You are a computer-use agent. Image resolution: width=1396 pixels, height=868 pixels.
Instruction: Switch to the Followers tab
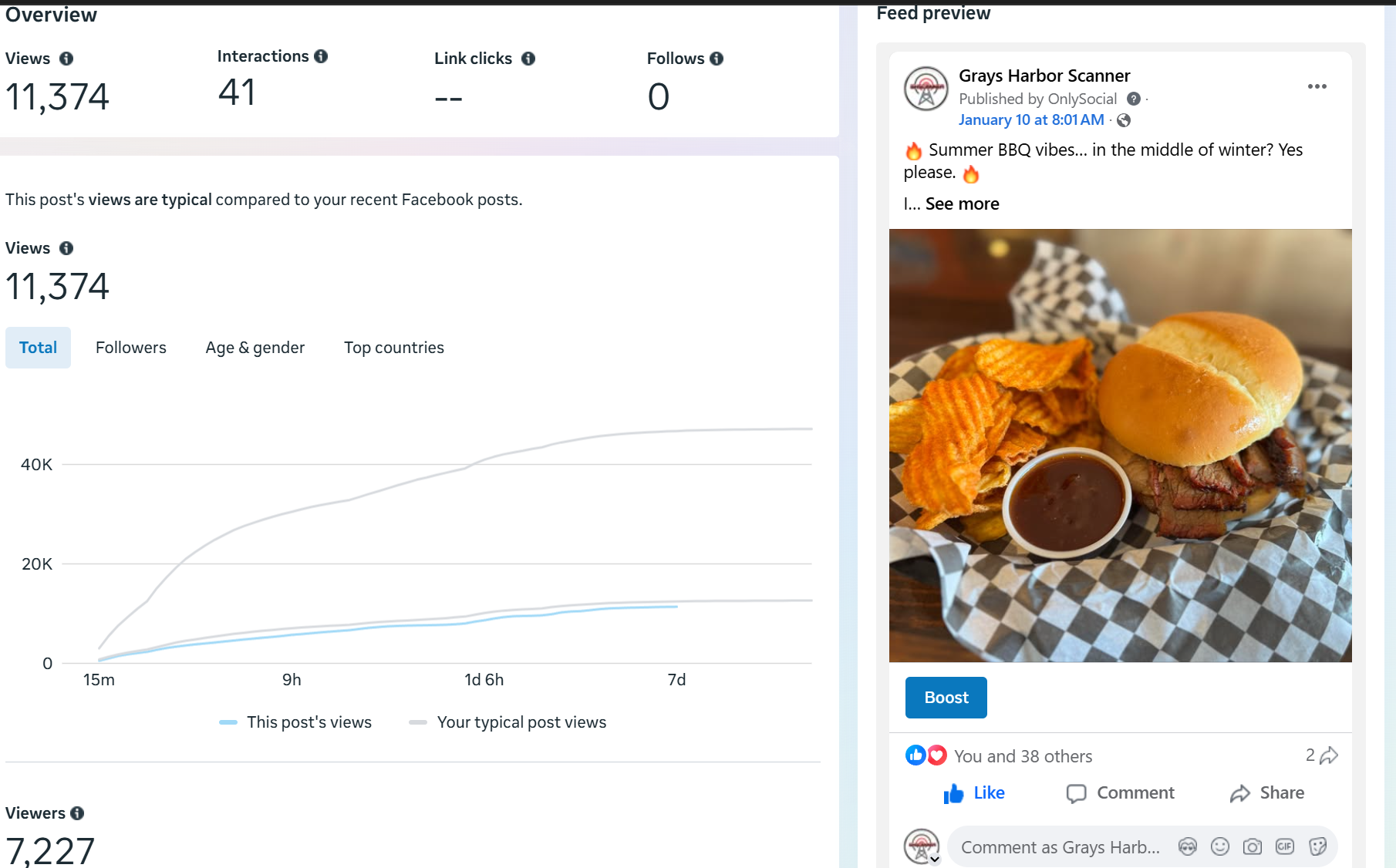pyautogui.click(x=131, y=348)
